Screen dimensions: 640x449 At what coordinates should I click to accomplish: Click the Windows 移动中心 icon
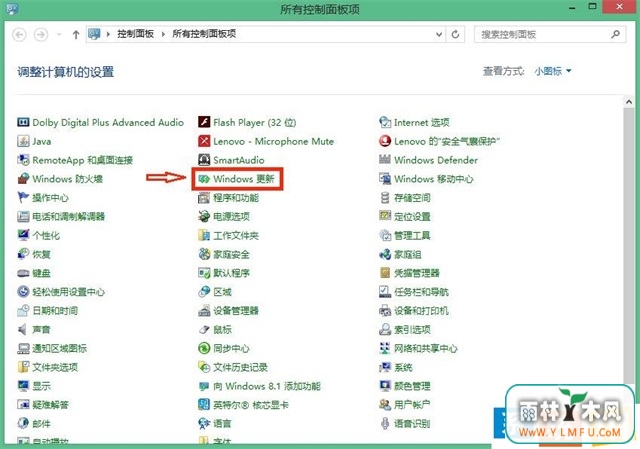(385, 179)
